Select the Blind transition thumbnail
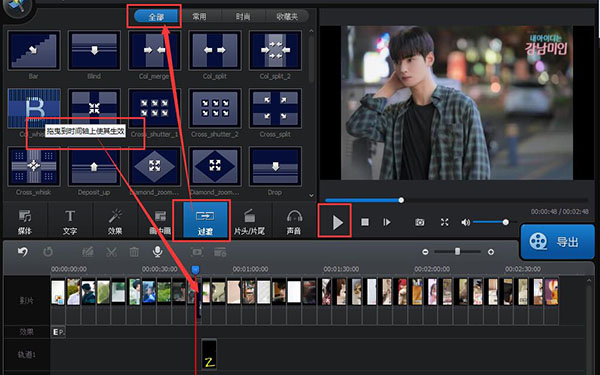This screenshot has height=375, width=600. click(94, 51)
